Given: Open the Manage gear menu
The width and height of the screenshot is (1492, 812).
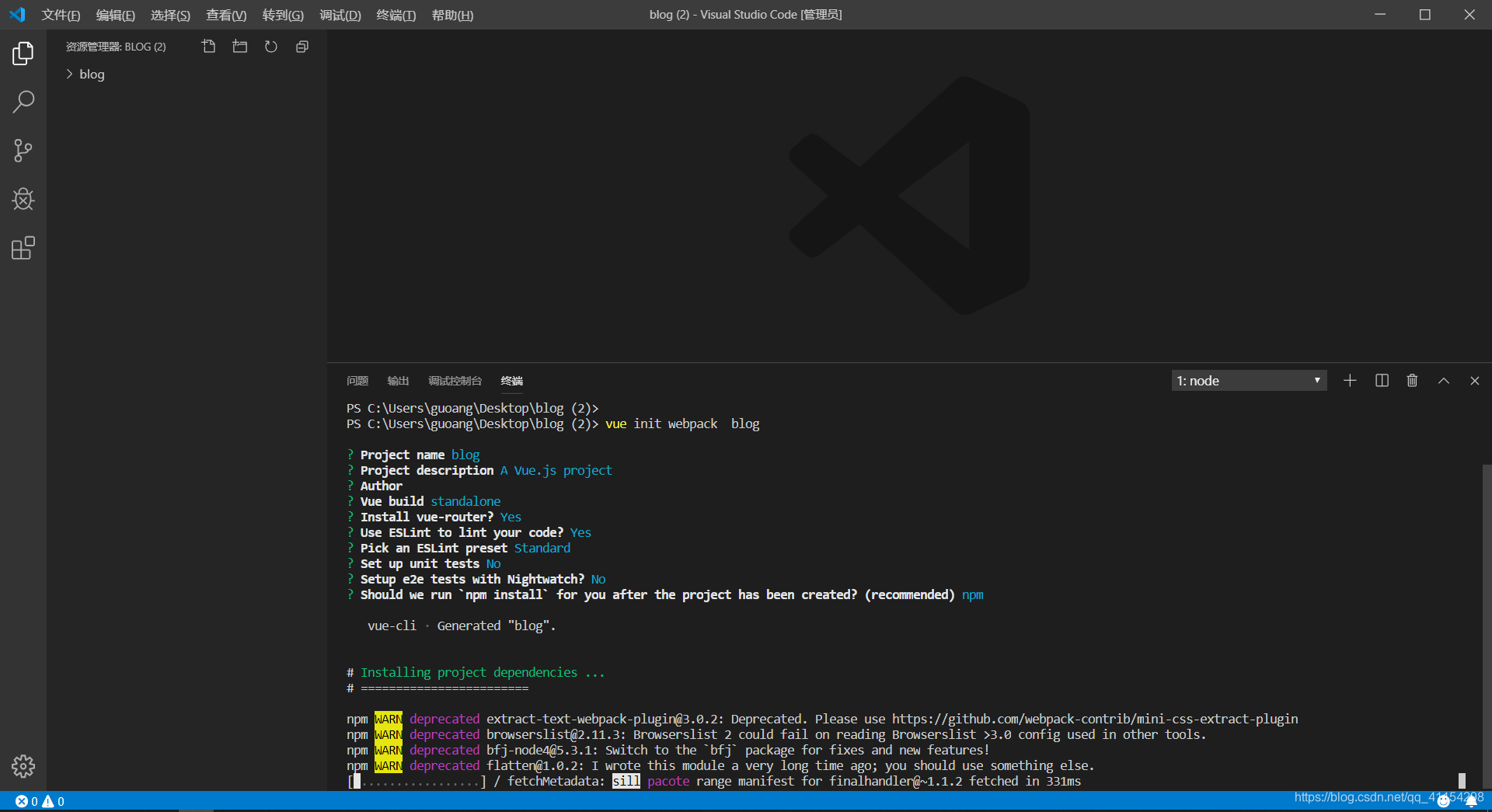Looking at the screenshot, I should point(23,766).
